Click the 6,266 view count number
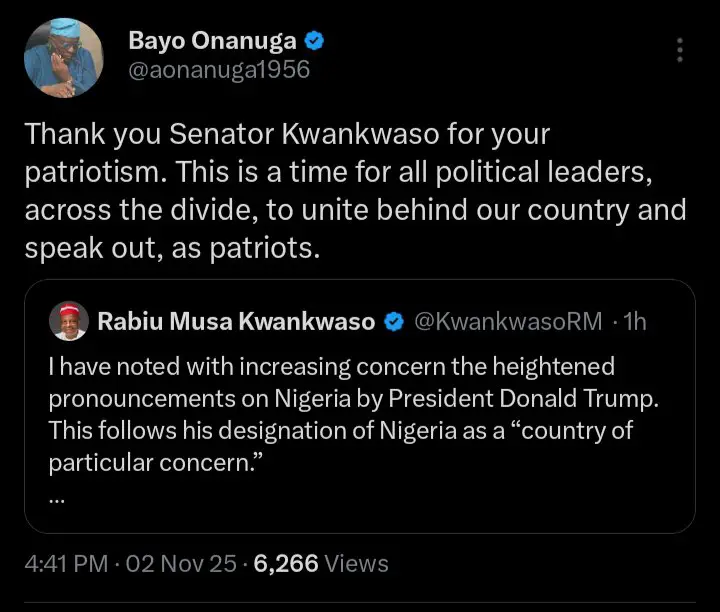The height and width of the screenshot is (612, 720). click(286, 564)
